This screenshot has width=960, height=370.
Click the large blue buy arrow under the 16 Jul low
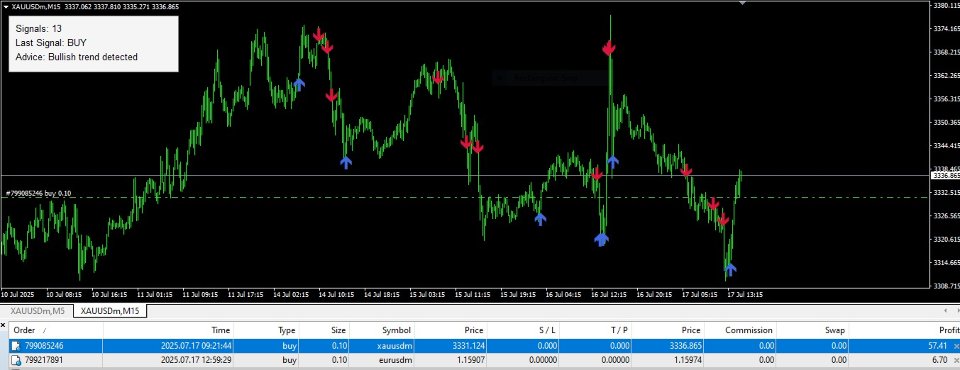[x=602, y=240]
